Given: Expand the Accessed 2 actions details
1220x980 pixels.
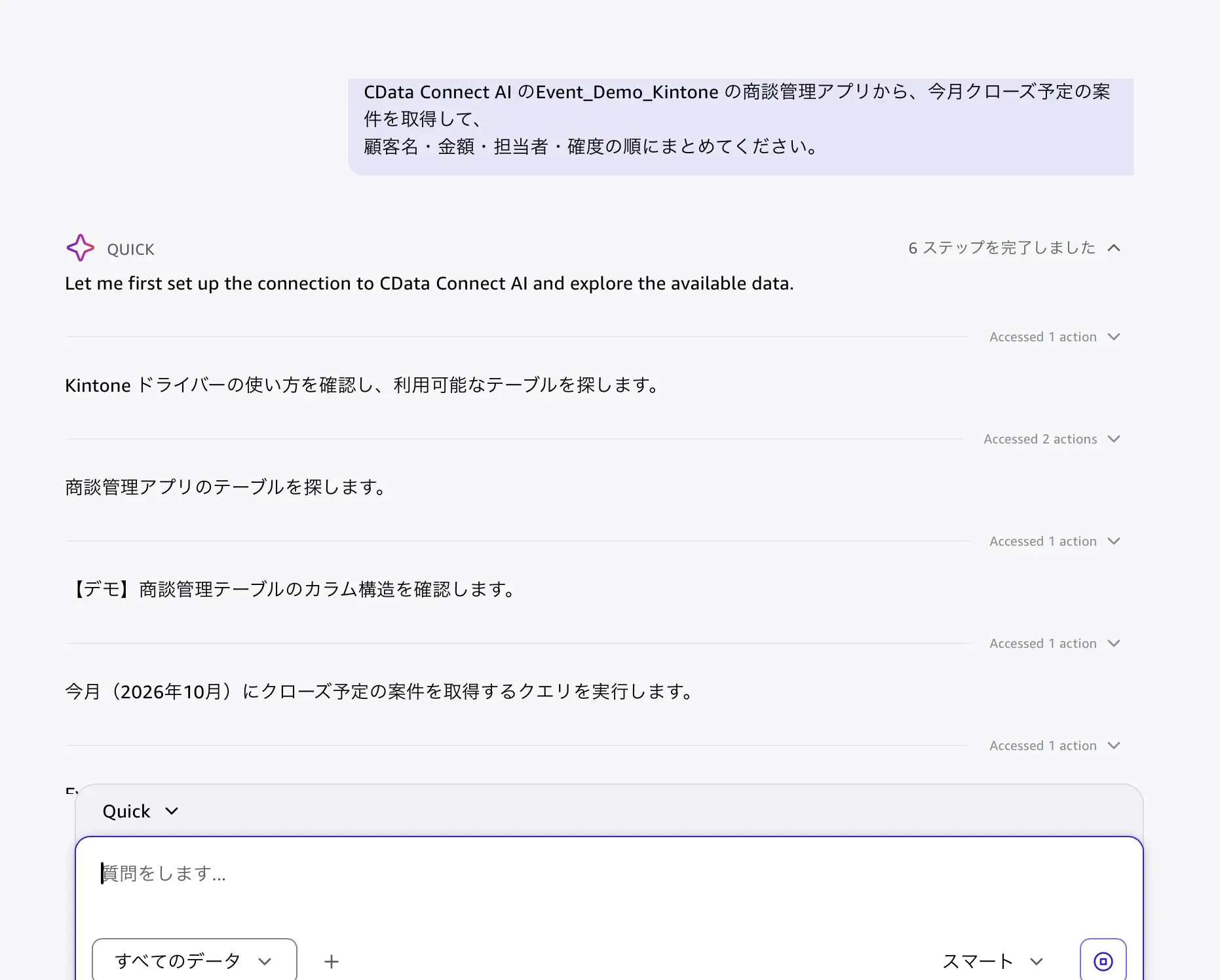Looking at the screenshot, I should 1052,439.
